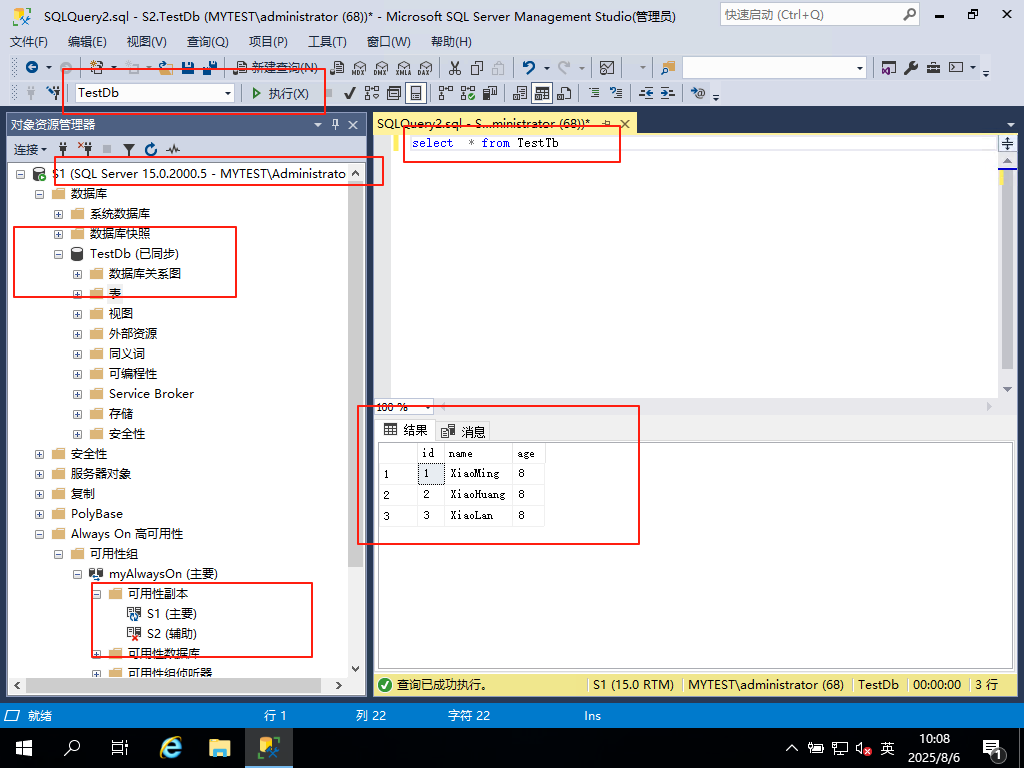This screenshot has width=1024, height=768.
Task: Click the Object Explorer horizontal scrollbar
Action: [x=174, y=685]
